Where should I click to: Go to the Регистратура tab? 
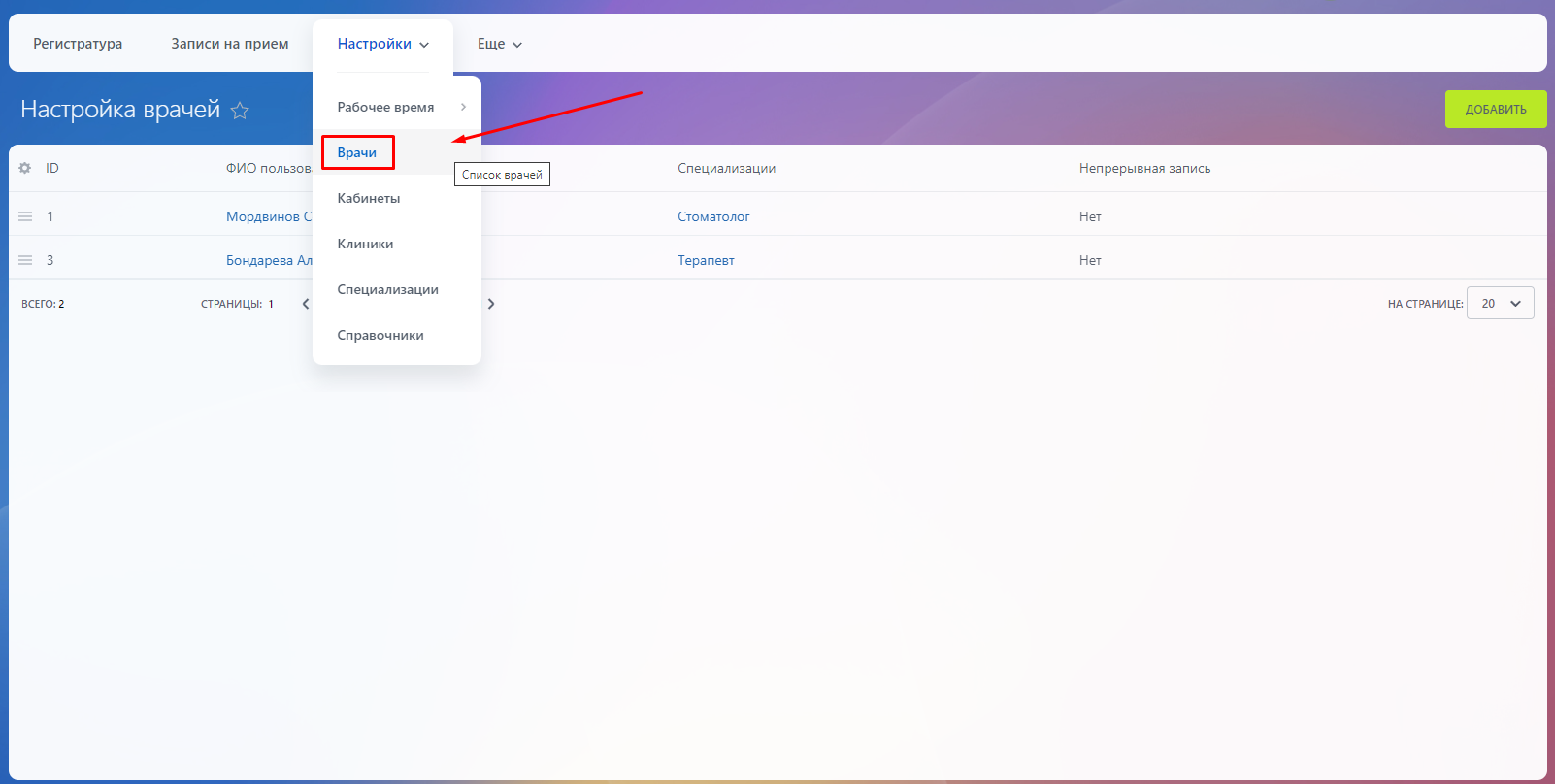click(78, 44)
